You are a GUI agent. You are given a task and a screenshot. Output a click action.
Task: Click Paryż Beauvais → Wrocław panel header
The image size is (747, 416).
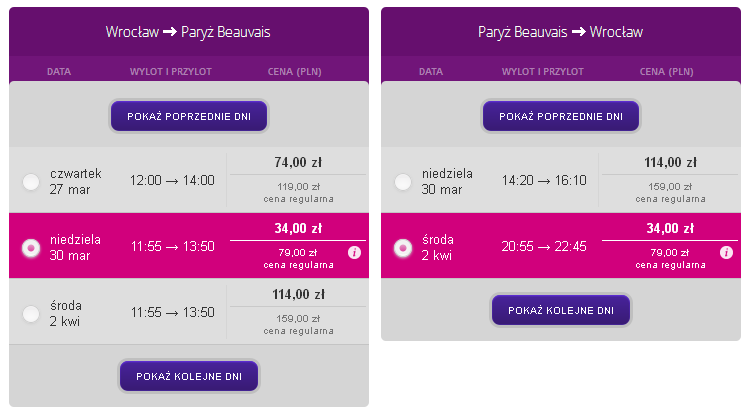[x=560, y=32]
